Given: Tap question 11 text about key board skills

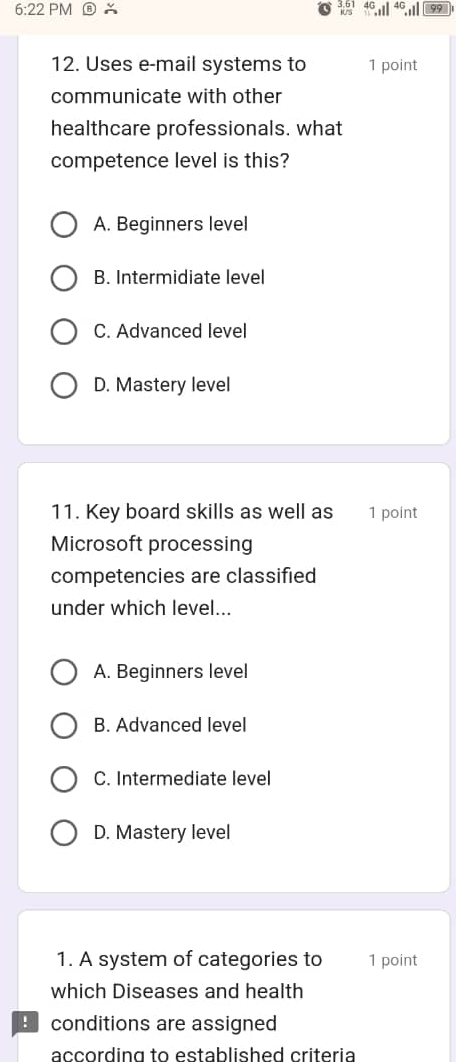Looking at the screenshot, I should pos(192,560).
